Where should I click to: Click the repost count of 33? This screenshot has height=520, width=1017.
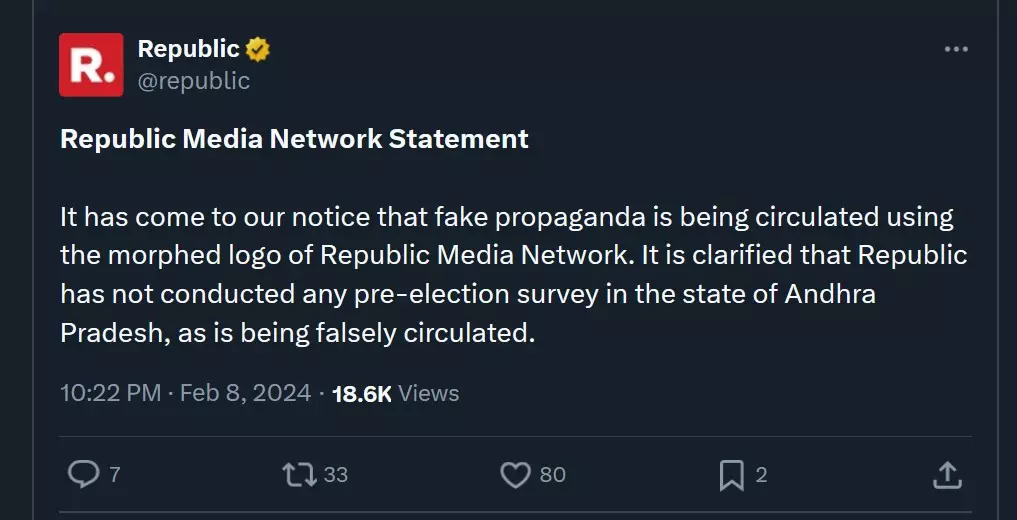(x=336, y=474)
